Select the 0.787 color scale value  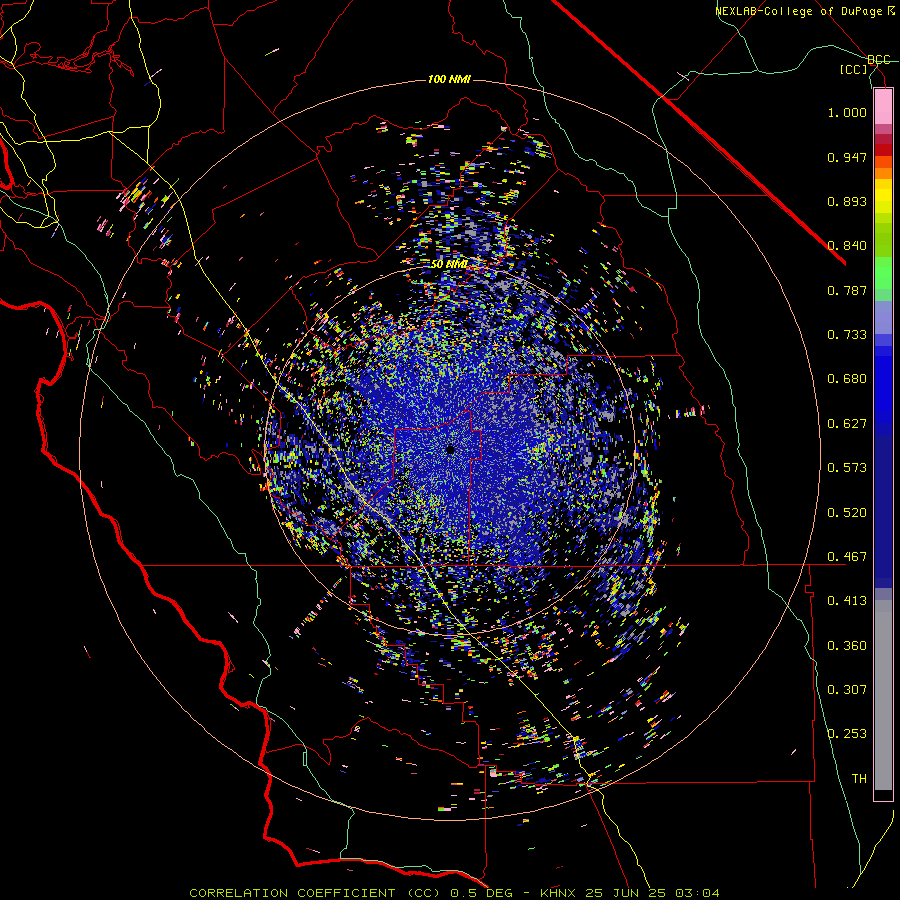pos(847,290)
